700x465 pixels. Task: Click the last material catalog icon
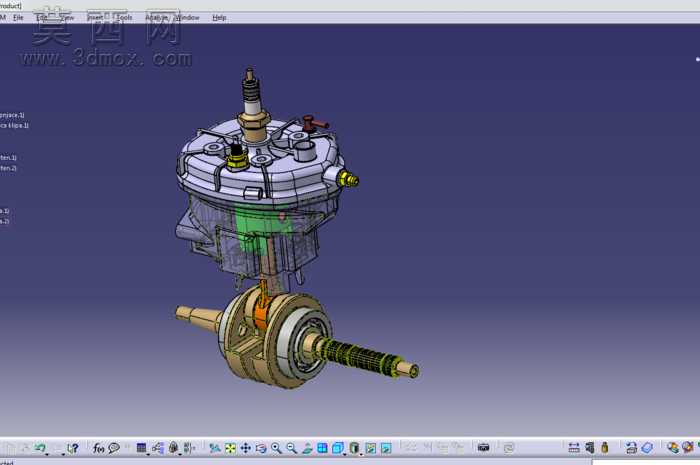pos(688,447)
